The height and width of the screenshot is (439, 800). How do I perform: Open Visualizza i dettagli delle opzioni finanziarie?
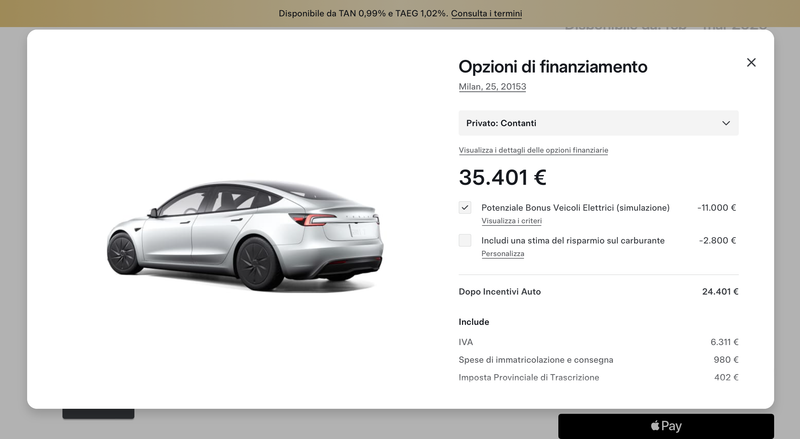pos(533,150)
